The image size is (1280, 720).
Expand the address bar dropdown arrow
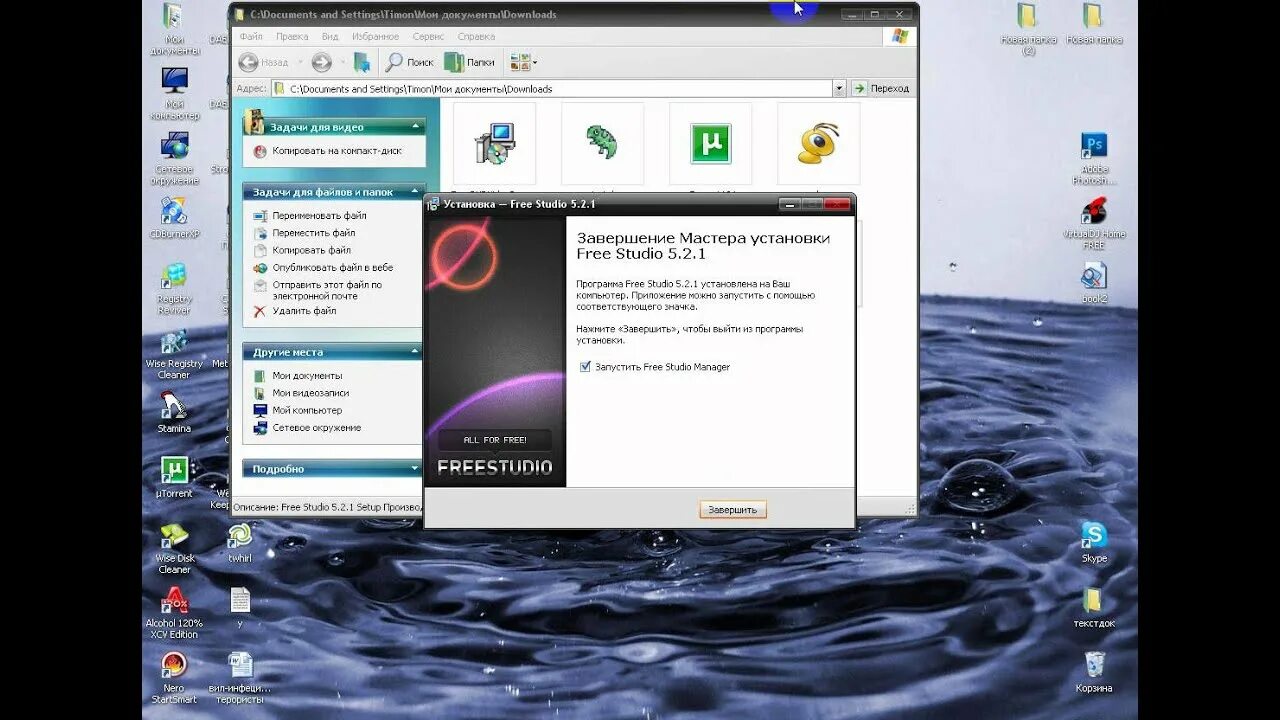839,88
